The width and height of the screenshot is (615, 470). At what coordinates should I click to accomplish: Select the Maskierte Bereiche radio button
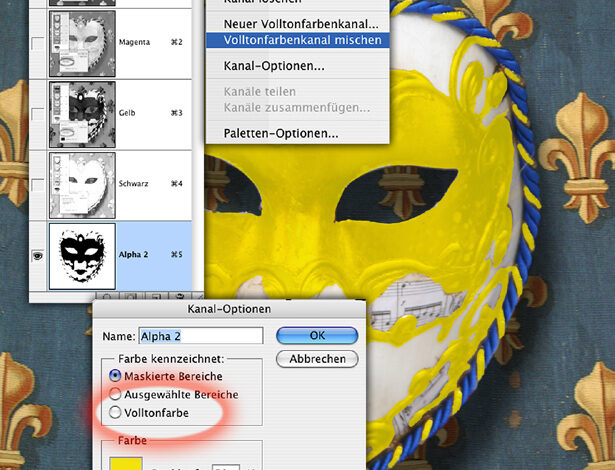pyautogui.click(x=115, y=376)
